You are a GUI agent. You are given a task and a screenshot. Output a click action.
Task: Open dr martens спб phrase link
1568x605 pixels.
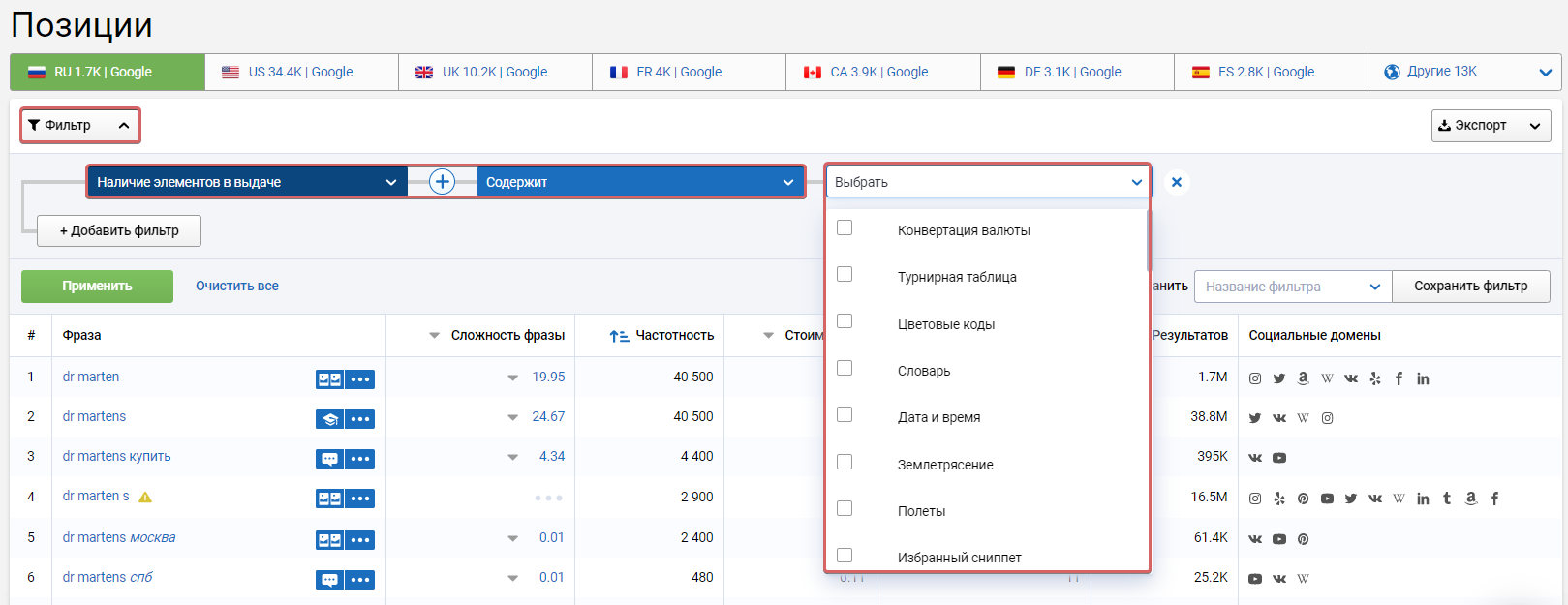(108, 577)
